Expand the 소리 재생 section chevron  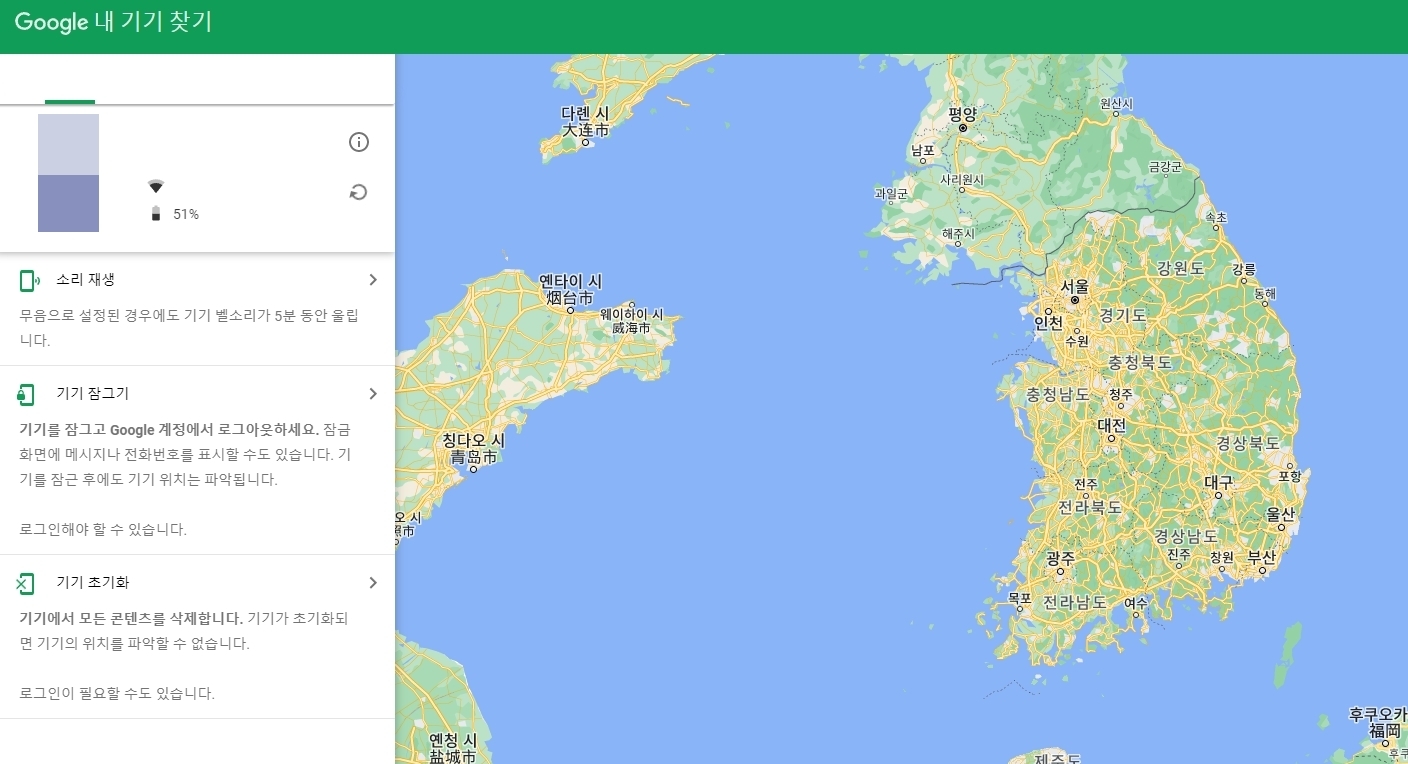(372, 280)
